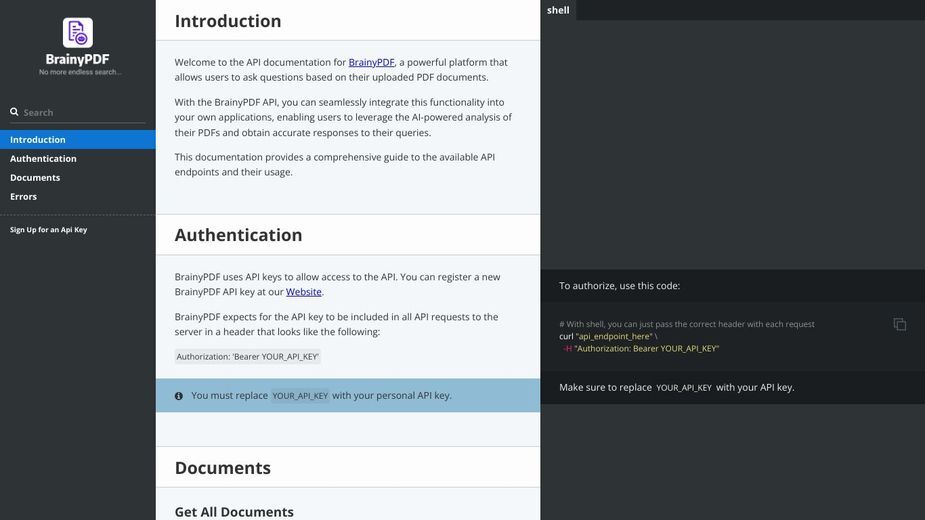Switch to the shell language tab
This screenshot has width=925, height=520.
click(558, 10)
